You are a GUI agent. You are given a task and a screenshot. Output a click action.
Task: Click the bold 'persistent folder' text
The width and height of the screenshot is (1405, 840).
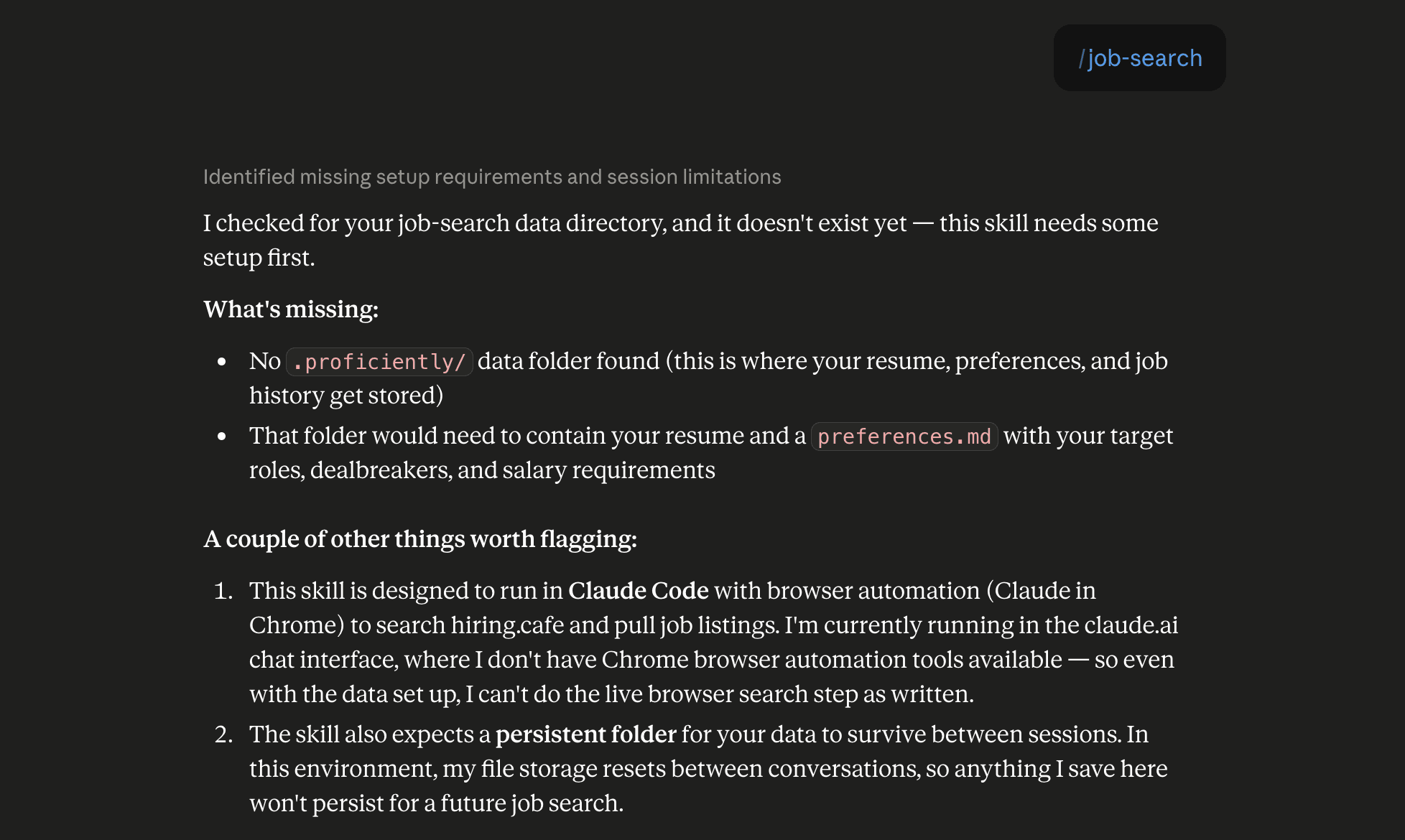[x=586, y=734]
